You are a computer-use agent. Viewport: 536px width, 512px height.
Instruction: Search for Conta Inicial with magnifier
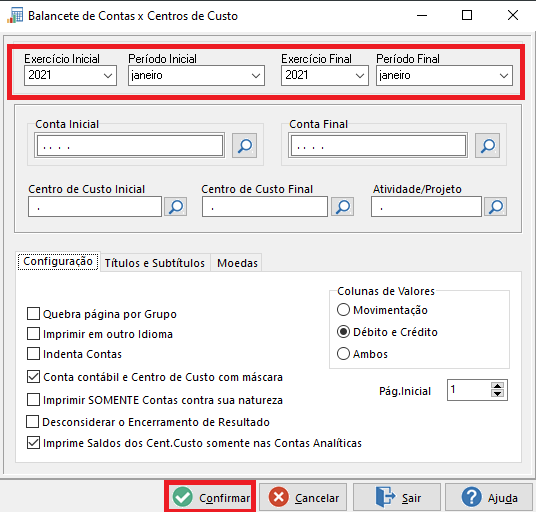(244, 146)
